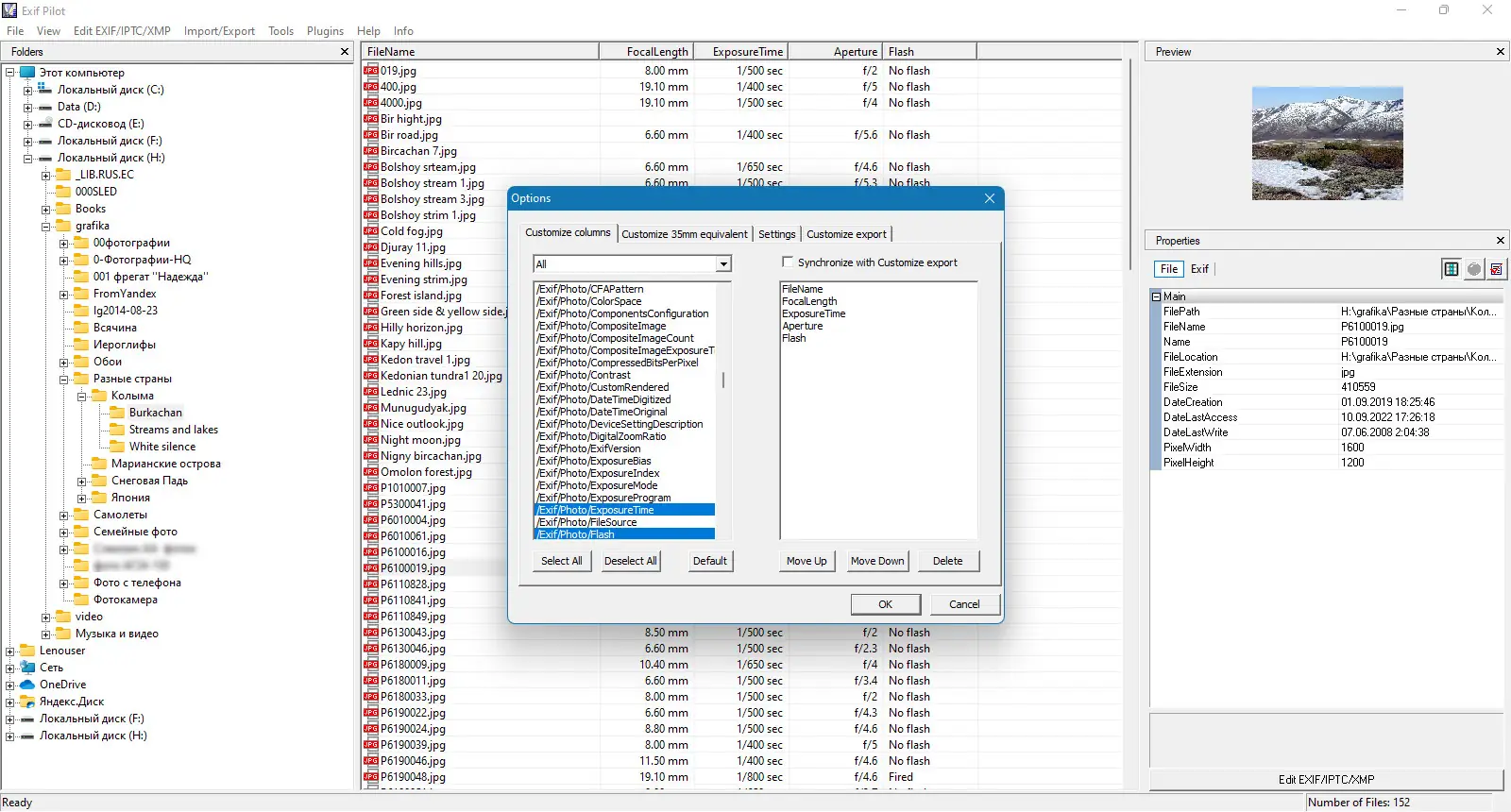Click the Kedon travel 1.jpg file name
This screenshot has width=1511, height=812.
point(425,360)
